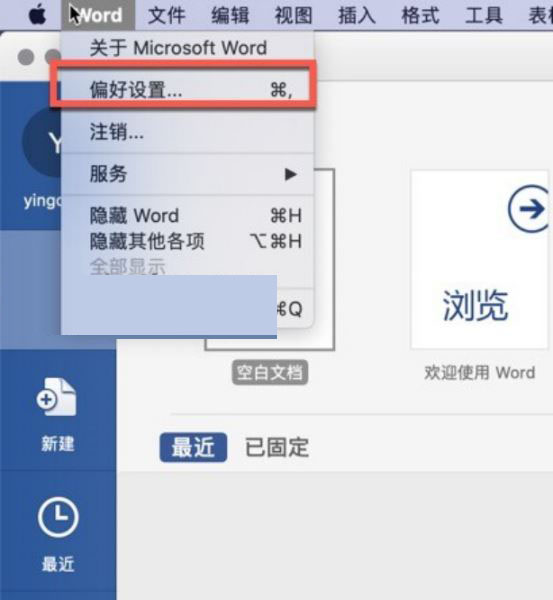The height and width of the screenshot is (600, 553).
Task: Open the 编辑 menu
Action: tap(230, 15)
